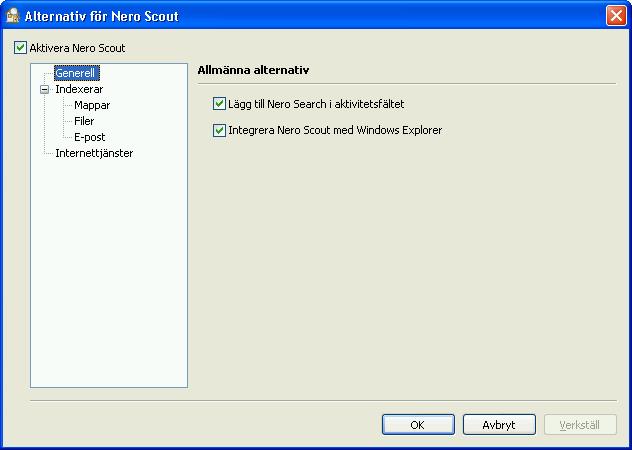
Task: Click the disabled Verkställ button
Action: pos(580,425)
